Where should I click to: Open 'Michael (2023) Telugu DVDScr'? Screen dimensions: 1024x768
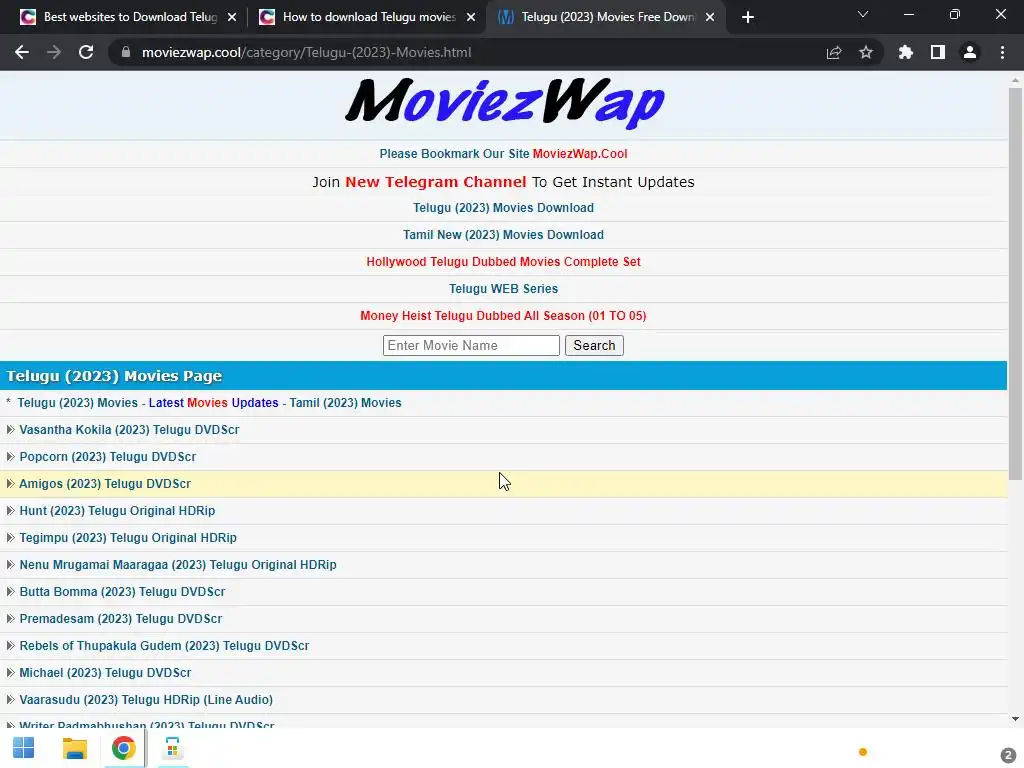tap(105, 673)
